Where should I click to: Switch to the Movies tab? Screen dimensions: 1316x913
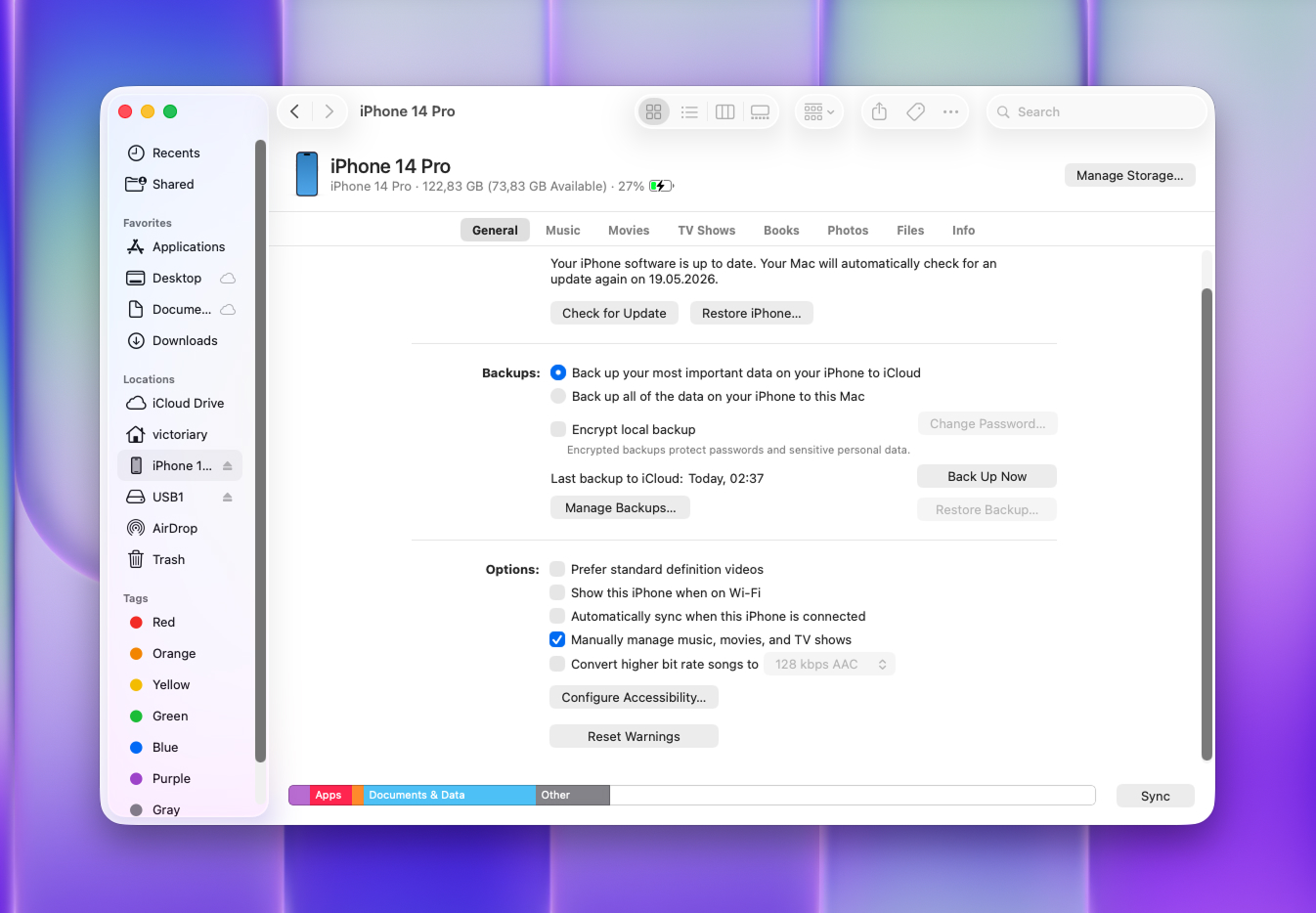[x=629, y=231]
